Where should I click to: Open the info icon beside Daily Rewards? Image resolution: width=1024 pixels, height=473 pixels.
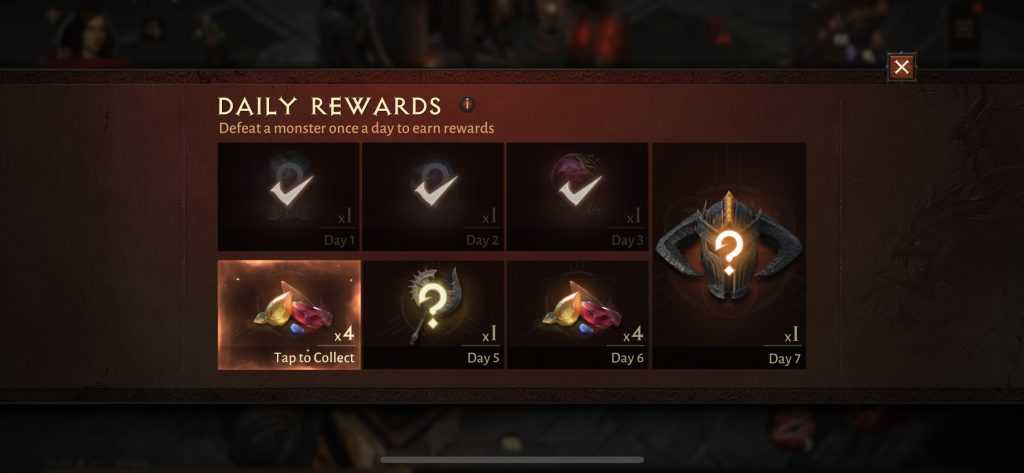click(466, 104)
